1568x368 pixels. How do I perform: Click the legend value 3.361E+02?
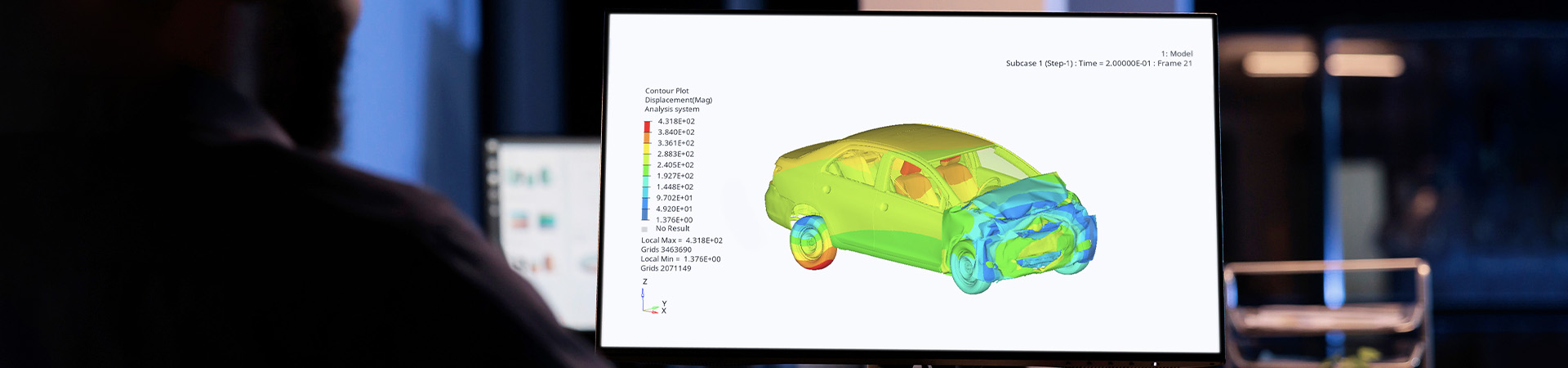coord(676,143)
